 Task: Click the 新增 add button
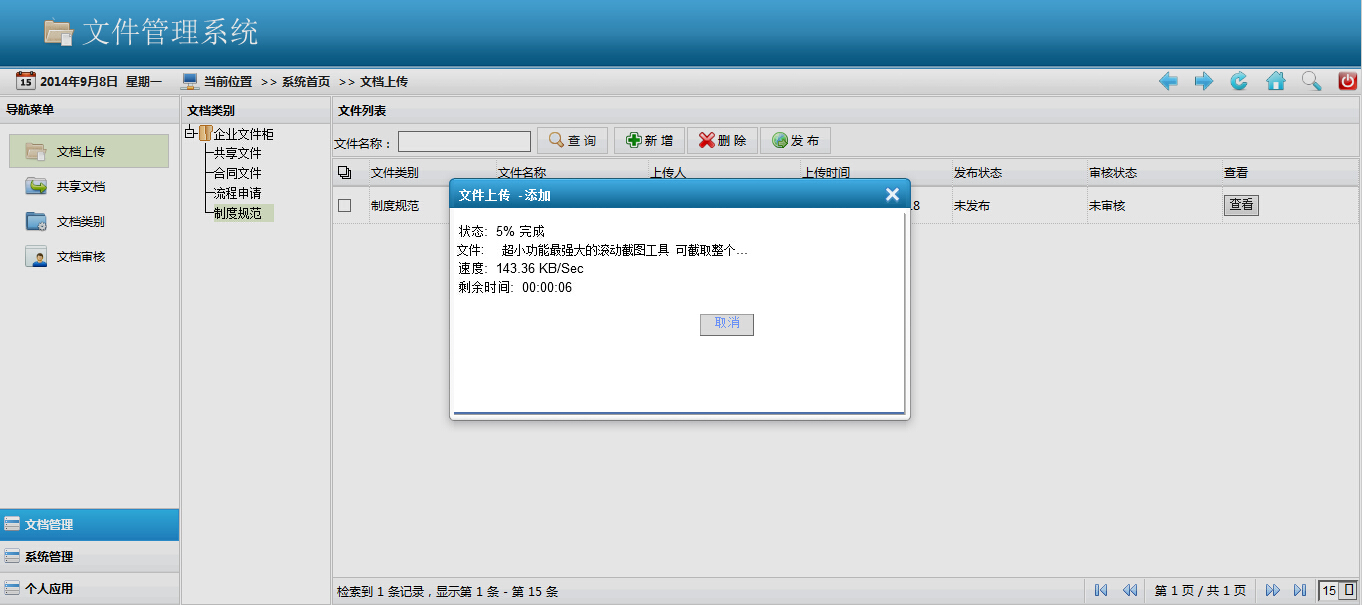click(650, 141)
